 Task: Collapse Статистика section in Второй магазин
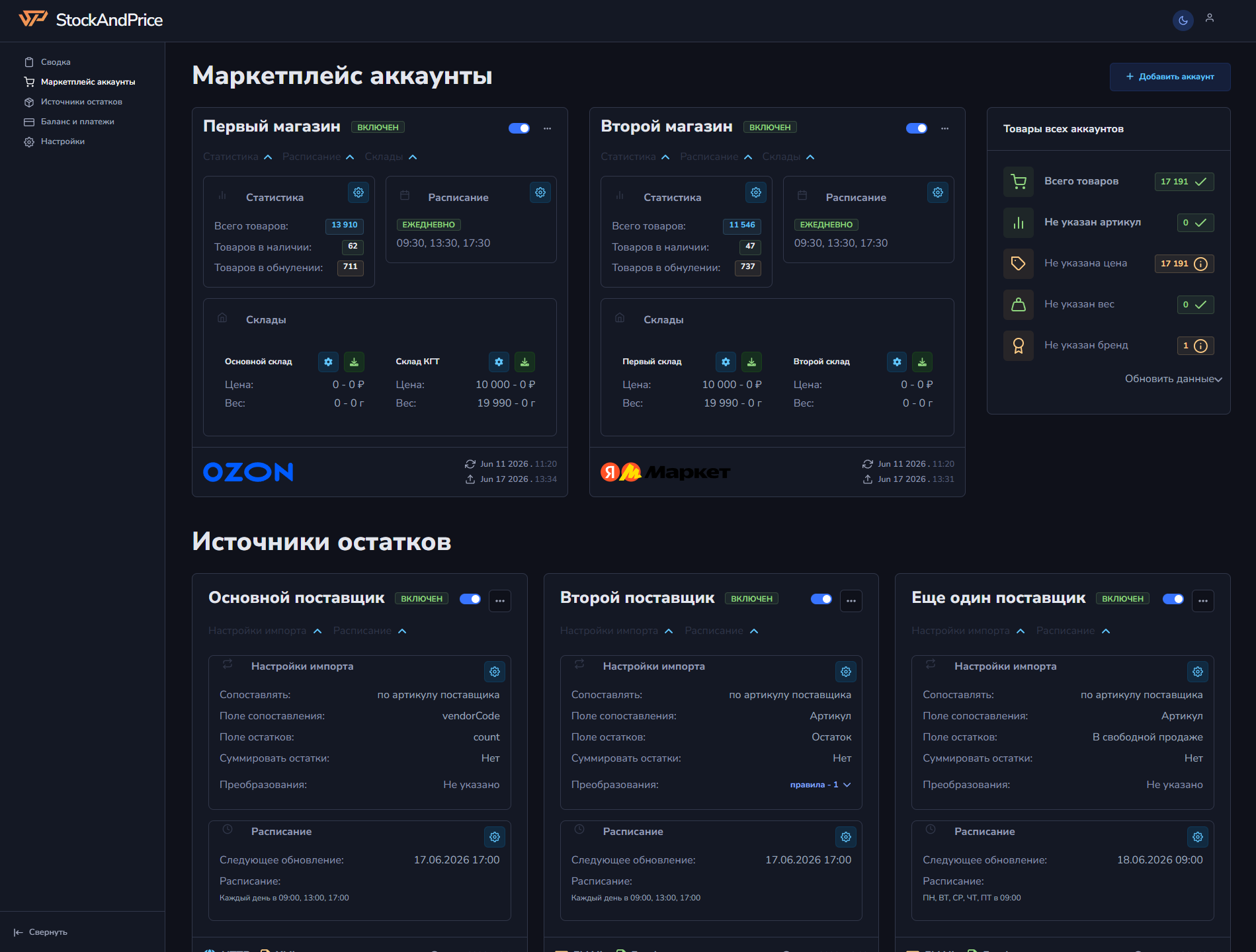[636, 157]
